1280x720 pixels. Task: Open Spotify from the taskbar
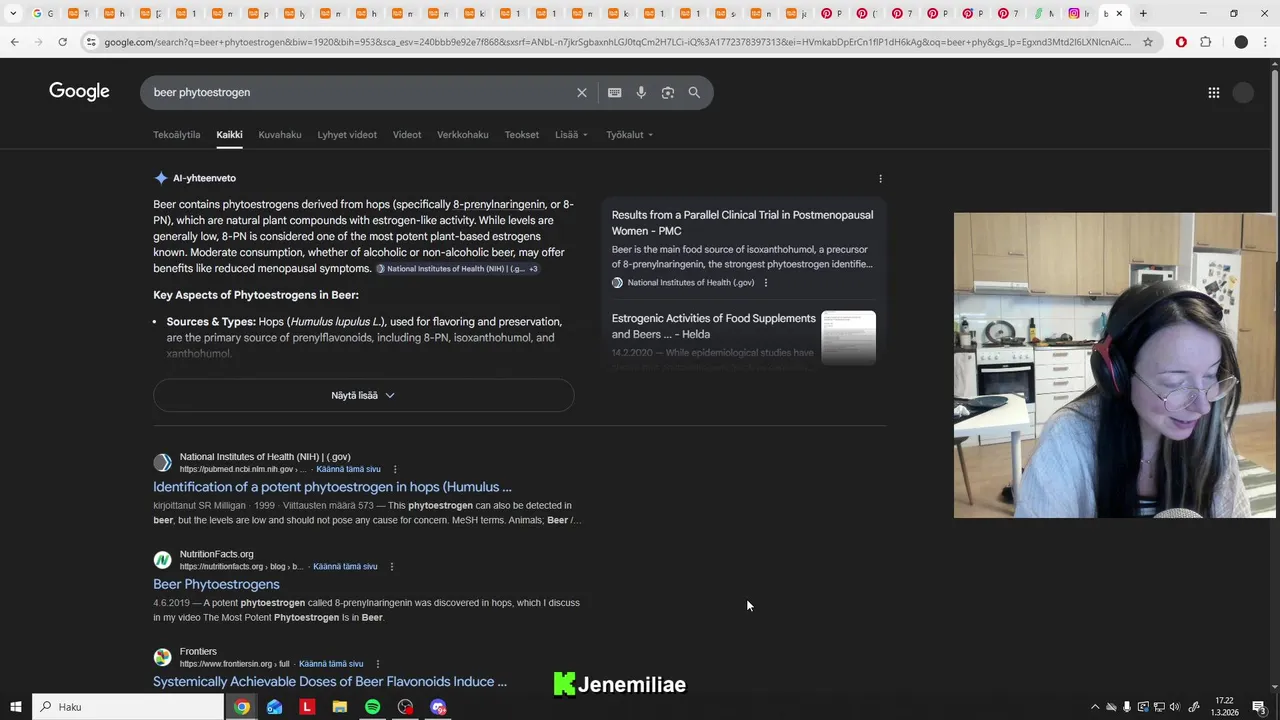click(x=372, y=707)
